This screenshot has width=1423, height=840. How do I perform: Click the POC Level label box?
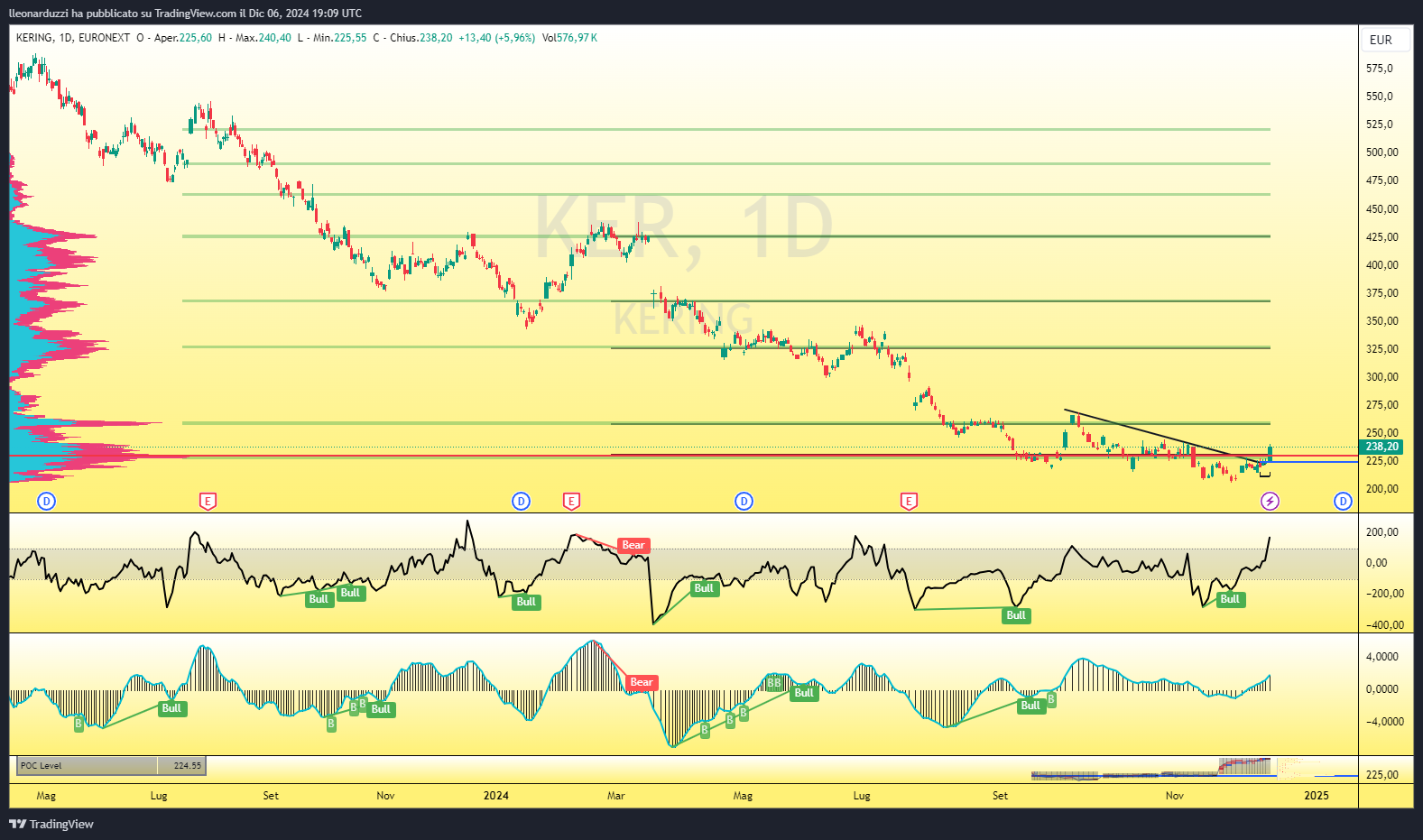coord(88,766)
